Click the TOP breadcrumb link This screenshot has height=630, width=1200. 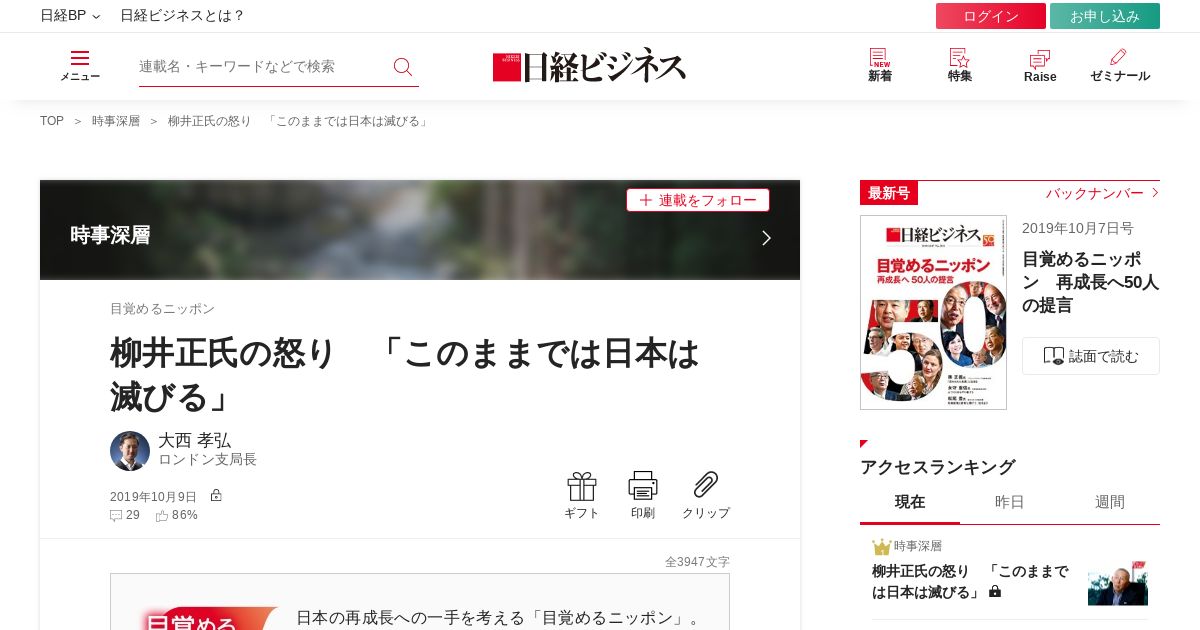pyautogui.click(x=52, y=121)
